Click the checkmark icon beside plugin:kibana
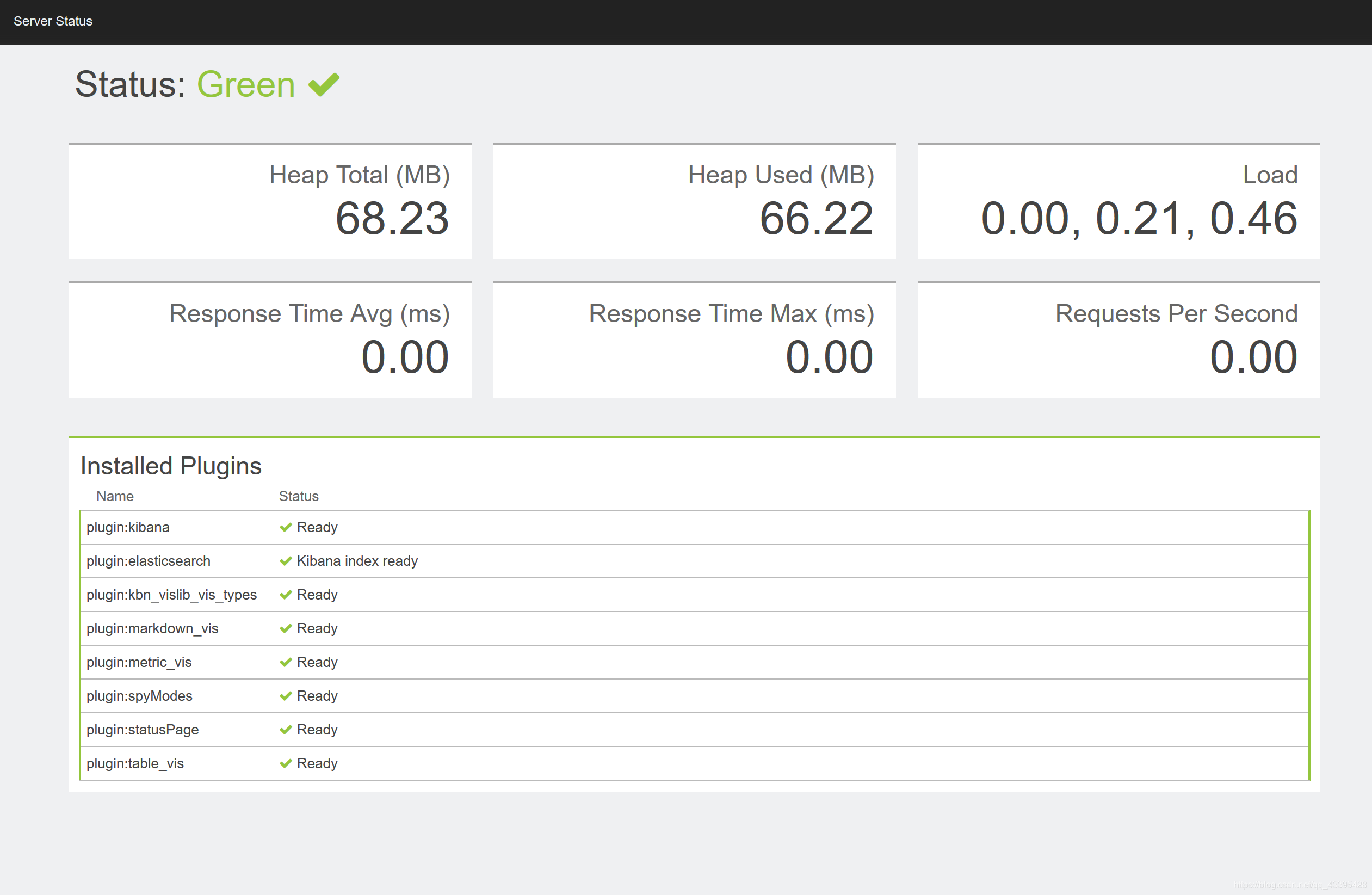This screenshot has width=1372, height=895. (286, 527)
